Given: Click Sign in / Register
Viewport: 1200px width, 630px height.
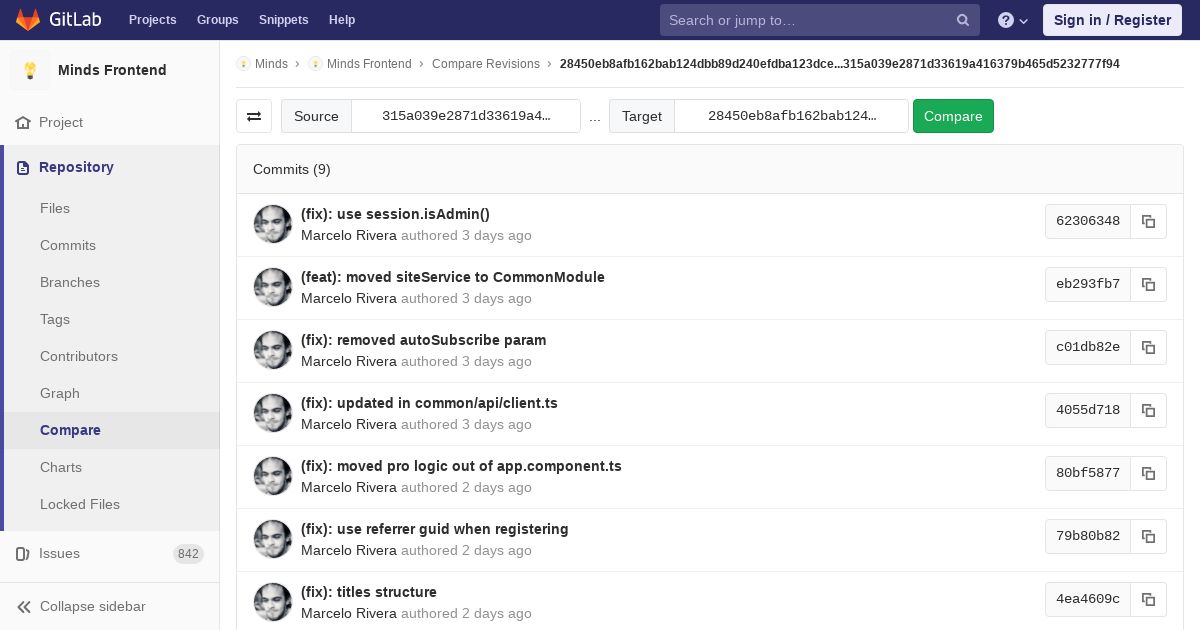Looking at the screenshot, I should coord(1112,20).
